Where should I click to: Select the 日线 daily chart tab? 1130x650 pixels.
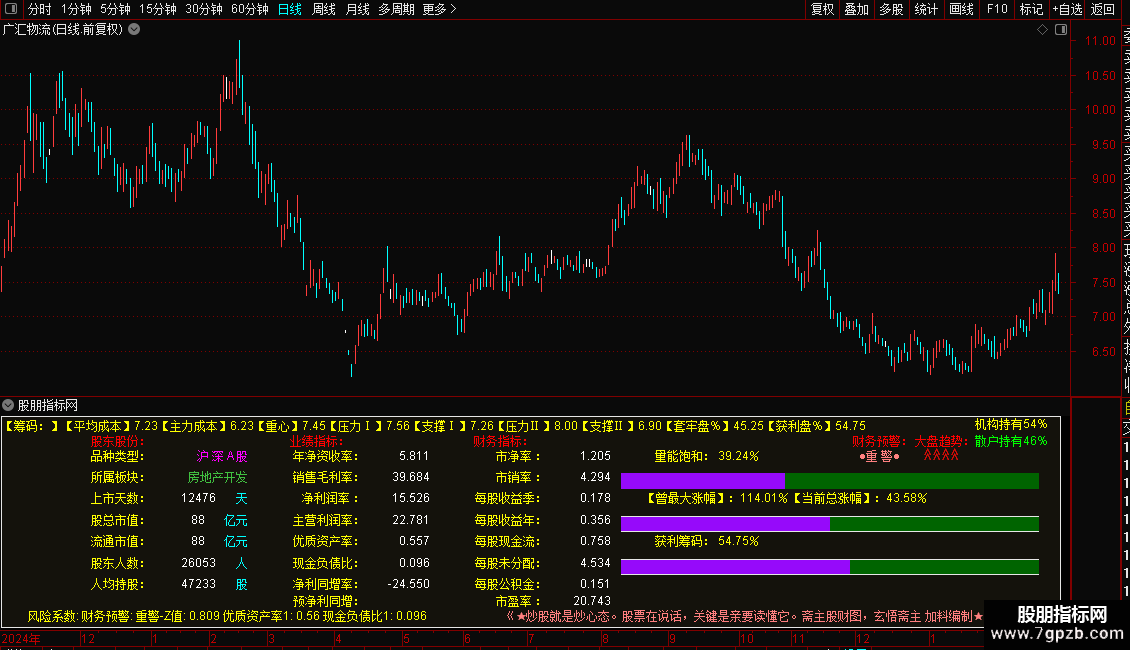[x=290, y=9]
